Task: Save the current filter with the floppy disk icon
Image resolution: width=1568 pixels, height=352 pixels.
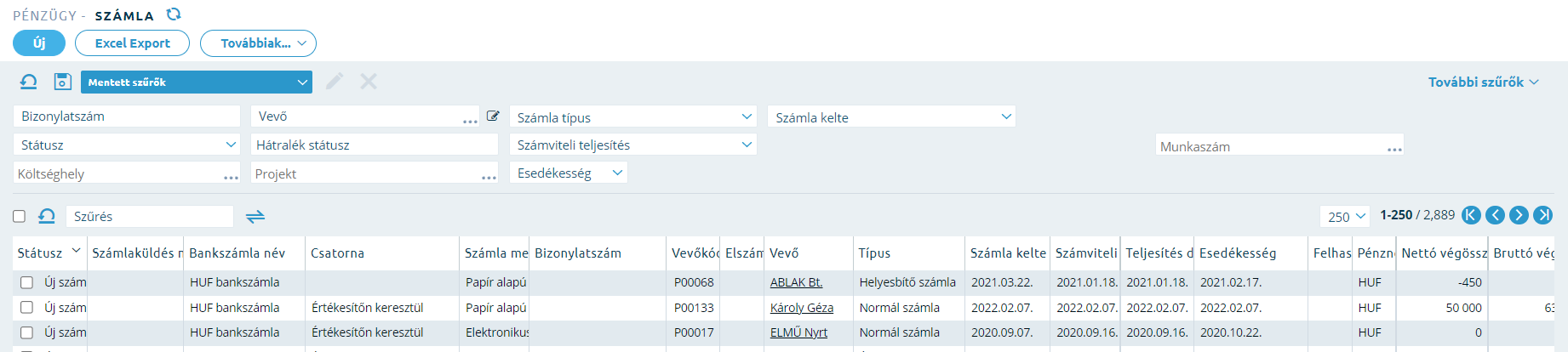Action: coord(62,82)
